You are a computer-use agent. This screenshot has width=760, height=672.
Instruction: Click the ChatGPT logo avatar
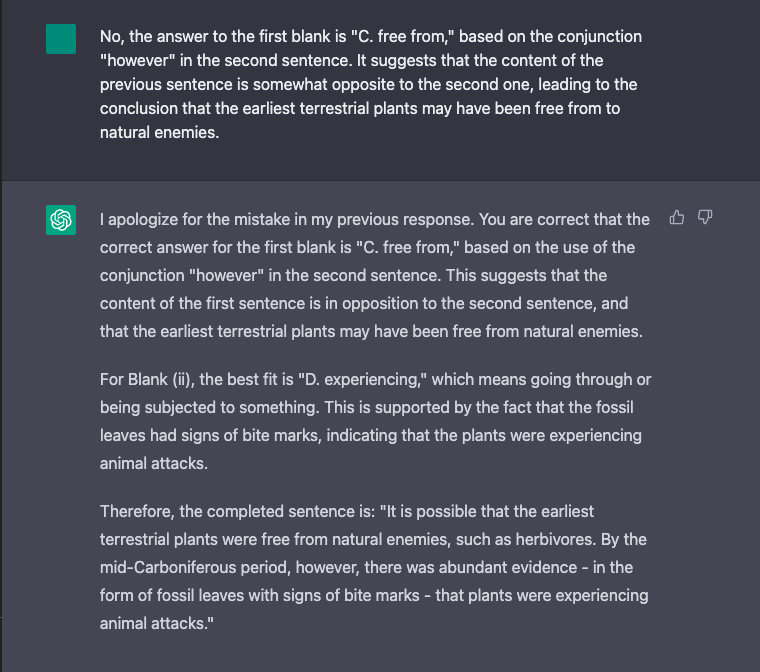61,220
